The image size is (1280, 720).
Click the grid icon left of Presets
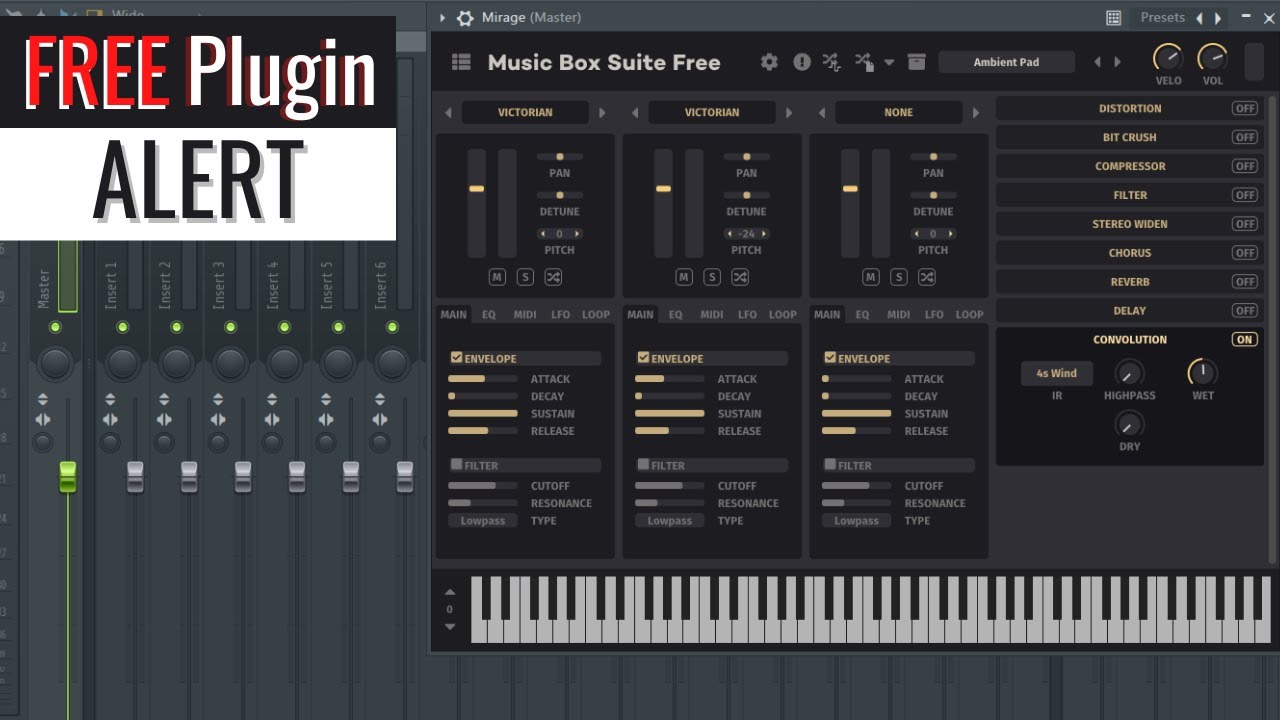click(x=1113, y=18)
